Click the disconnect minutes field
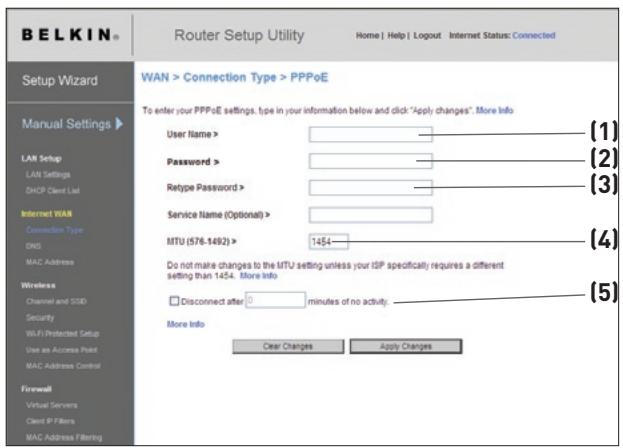Screen dimensions: 623x448 [x=275, y=300]
